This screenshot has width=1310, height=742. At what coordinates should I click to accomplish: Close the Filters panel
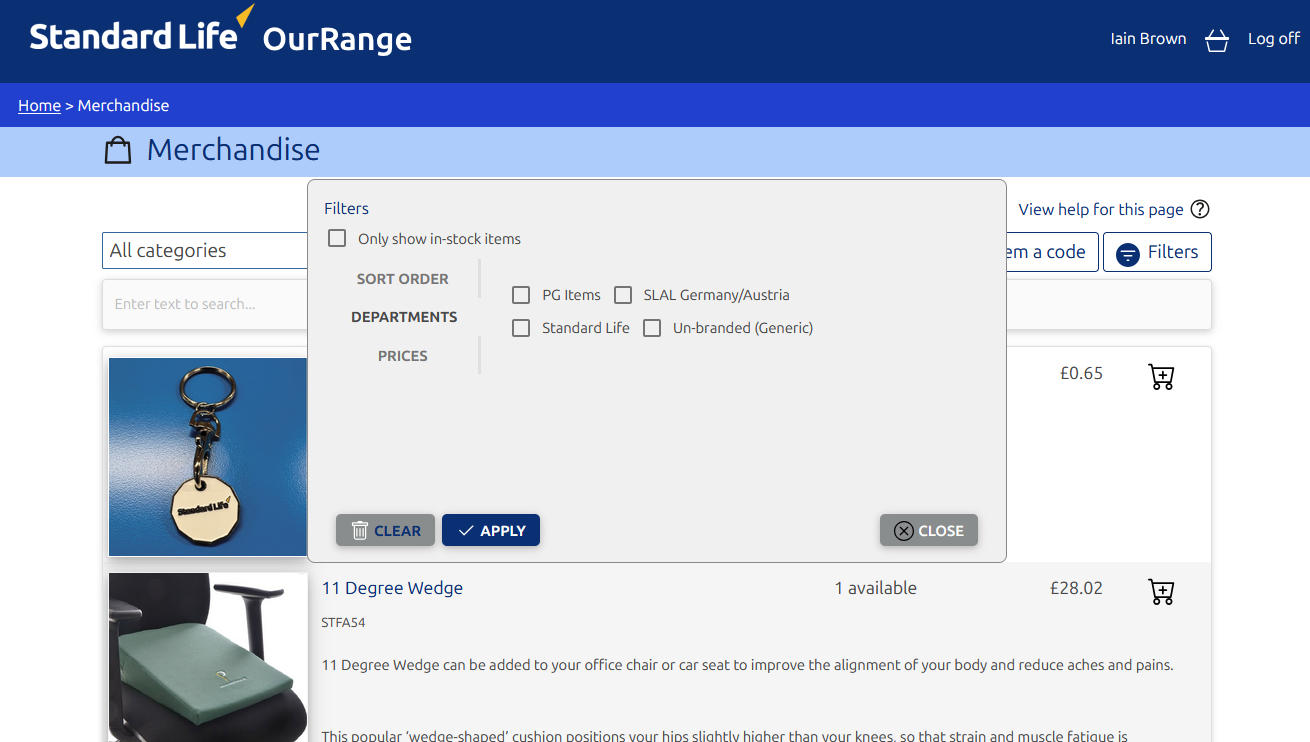click(x=928, y=531)
